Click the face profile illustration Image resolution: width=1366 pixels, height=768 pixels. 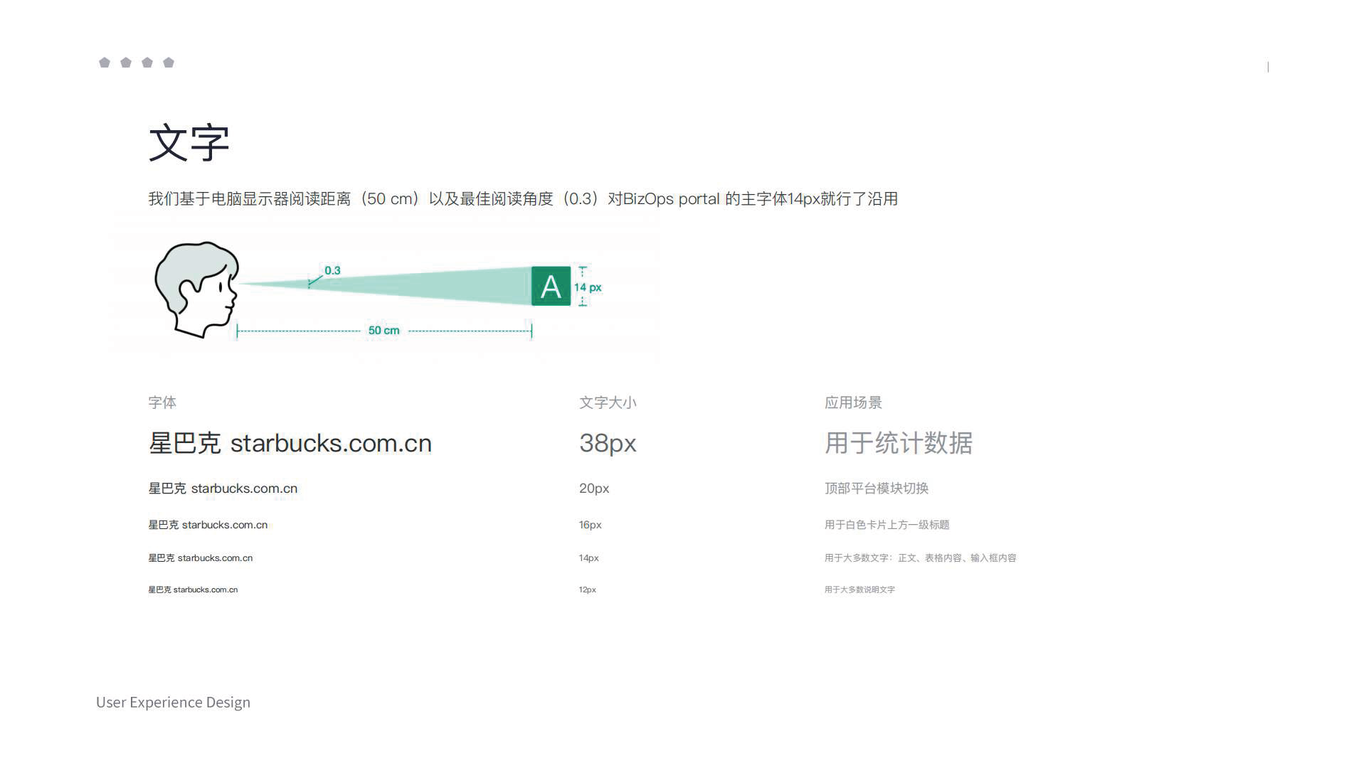(x=197, y=289)
